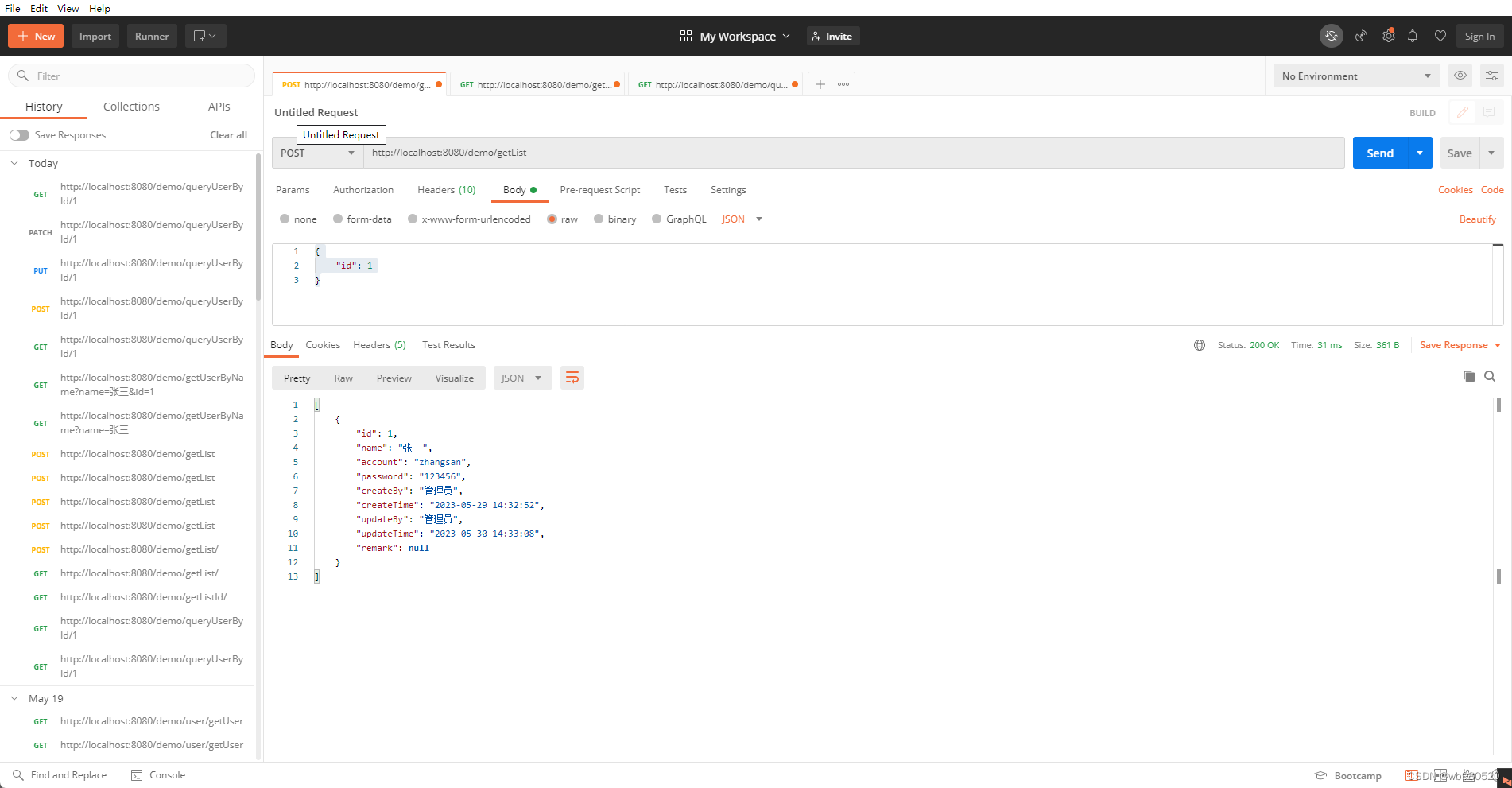Screen dimensions: 1512x788
Task: Click the heart icon in header
Action: (x=1440, y=36)
